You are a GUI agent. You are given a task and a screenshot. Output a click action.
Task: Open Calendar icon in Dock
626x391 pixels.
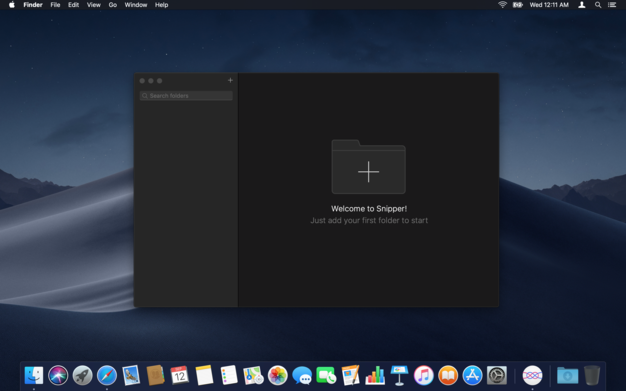[180, 375]
